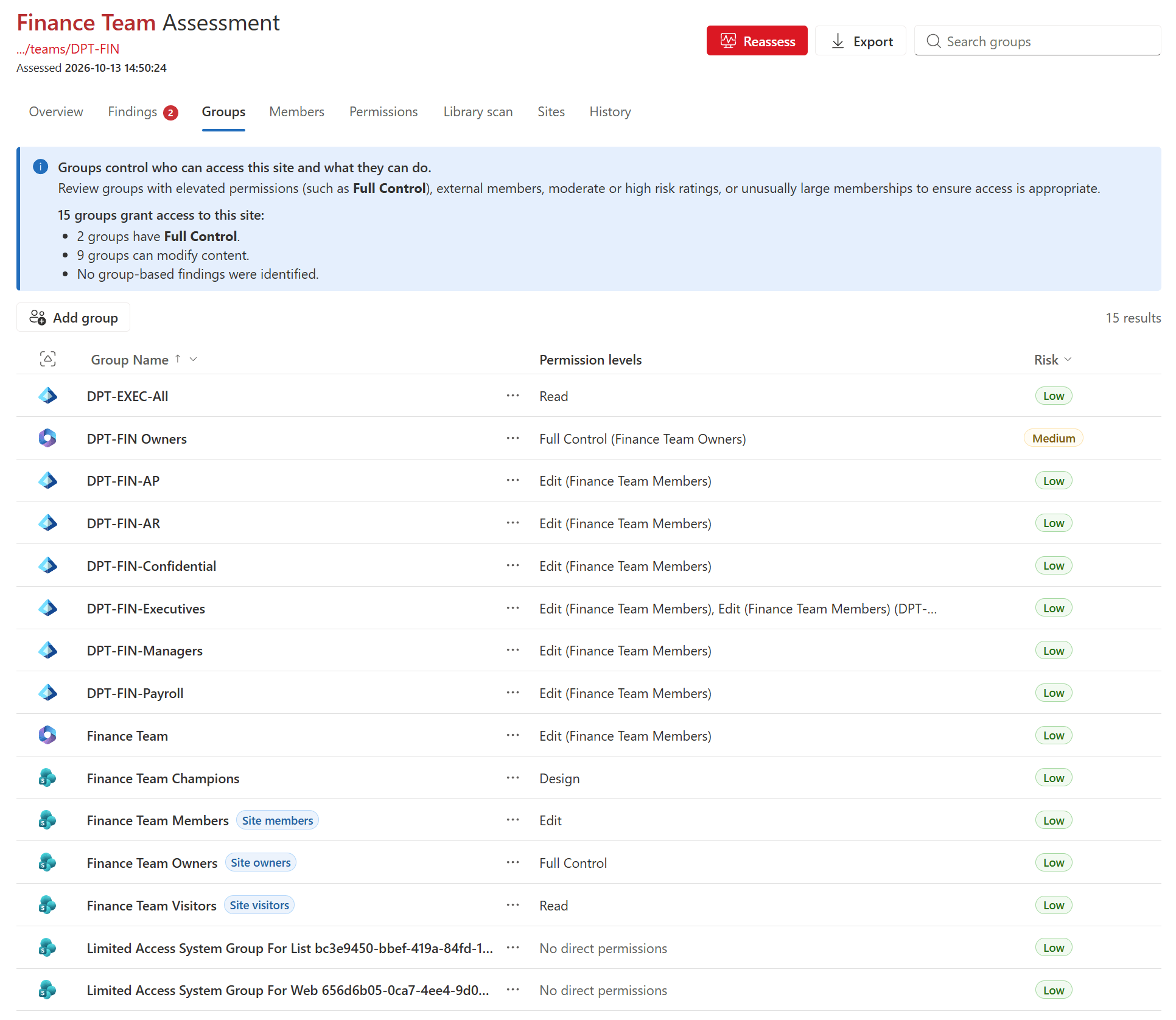1176x1020 pixels.
Task: Click the Finance Team Microsoft 365 icon
Action: pos(47,735)
